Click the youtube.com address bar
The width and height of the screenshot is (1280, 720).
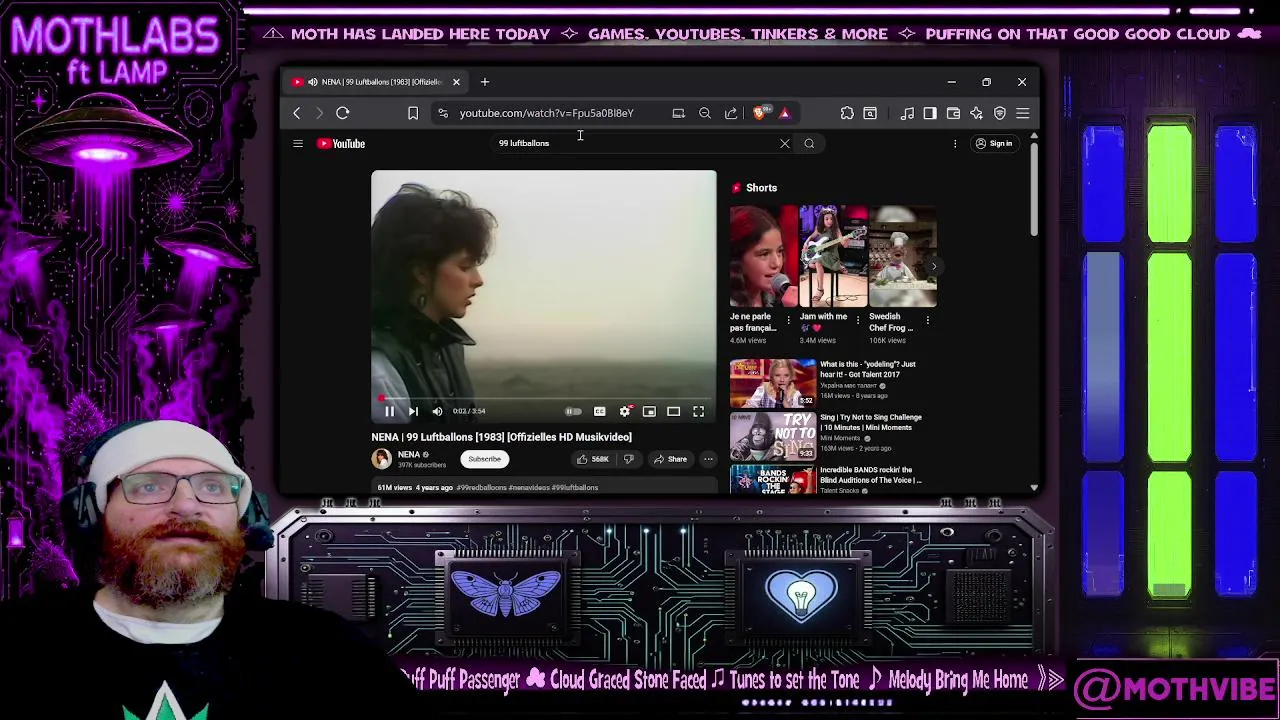[546, 113]
